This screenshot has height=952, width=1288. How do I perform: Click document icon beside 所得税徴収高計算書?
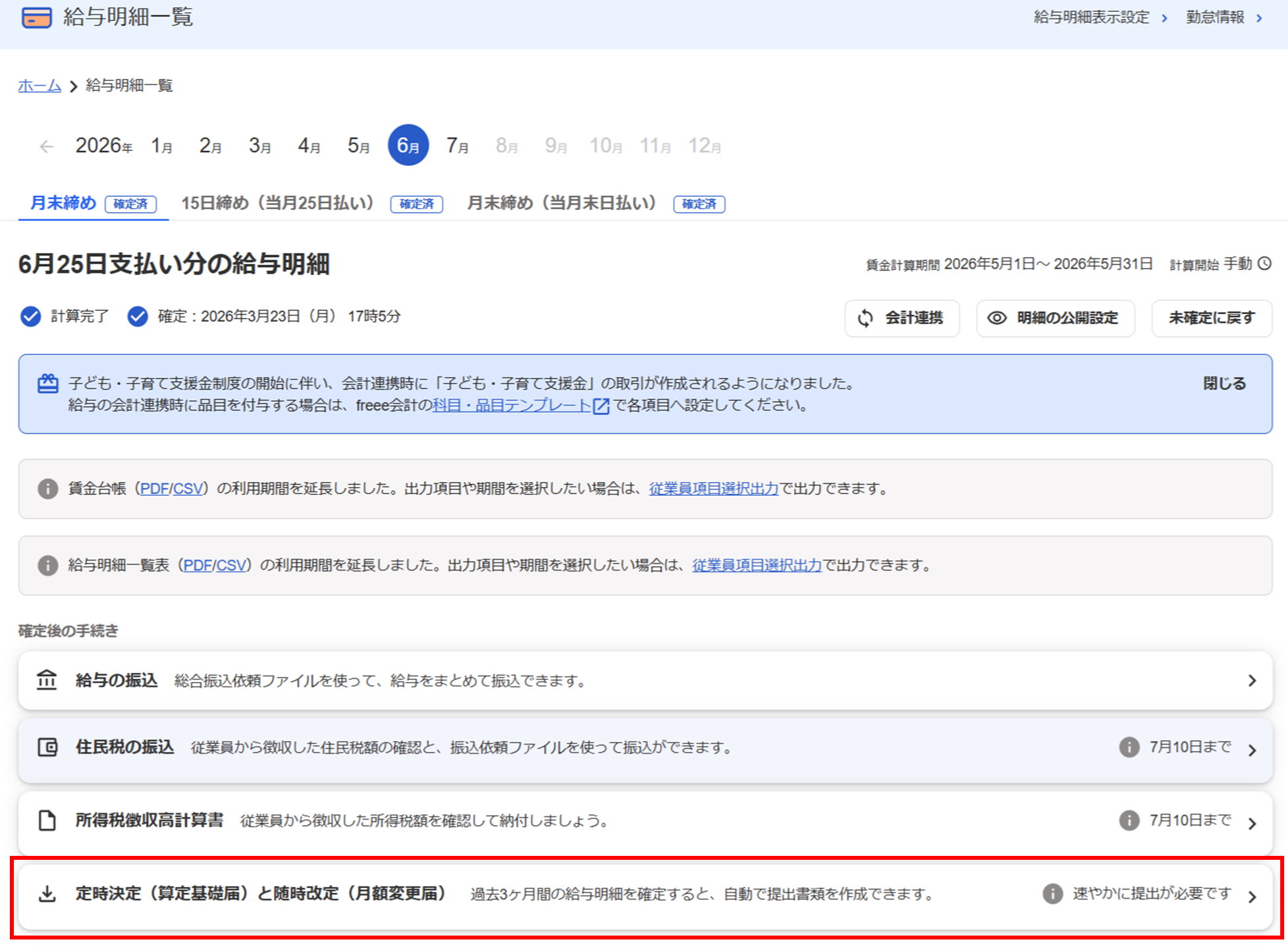[x=47, y=820]
